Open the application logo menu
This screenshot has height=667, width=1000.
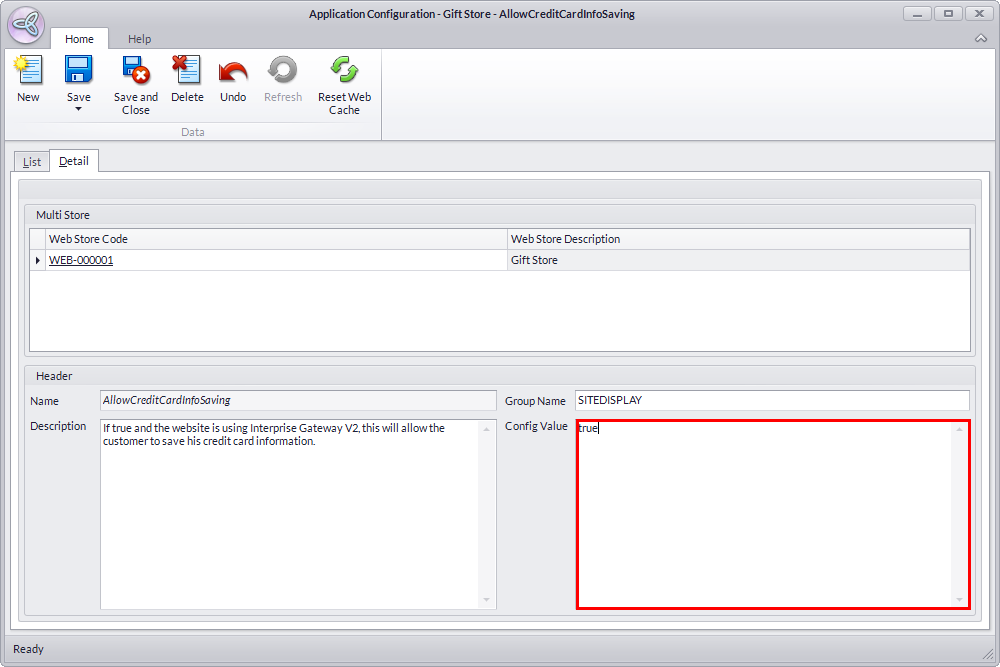26,27
